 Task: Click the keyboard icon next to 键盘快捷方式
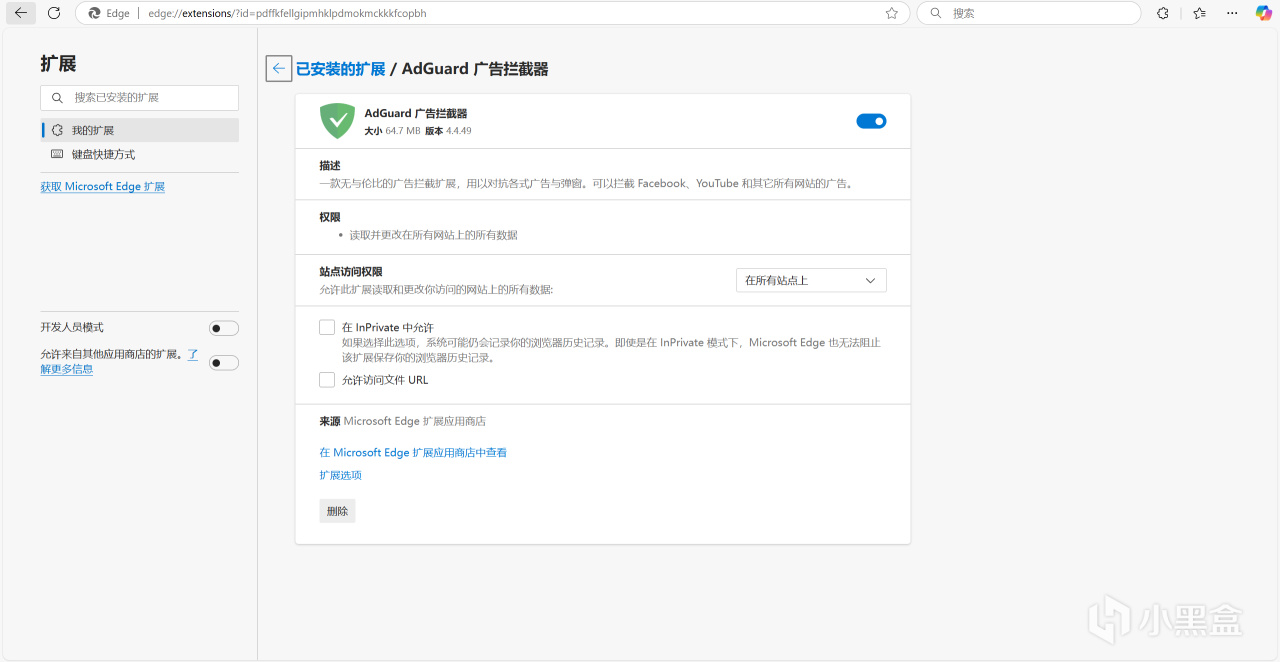coord(57,154)
